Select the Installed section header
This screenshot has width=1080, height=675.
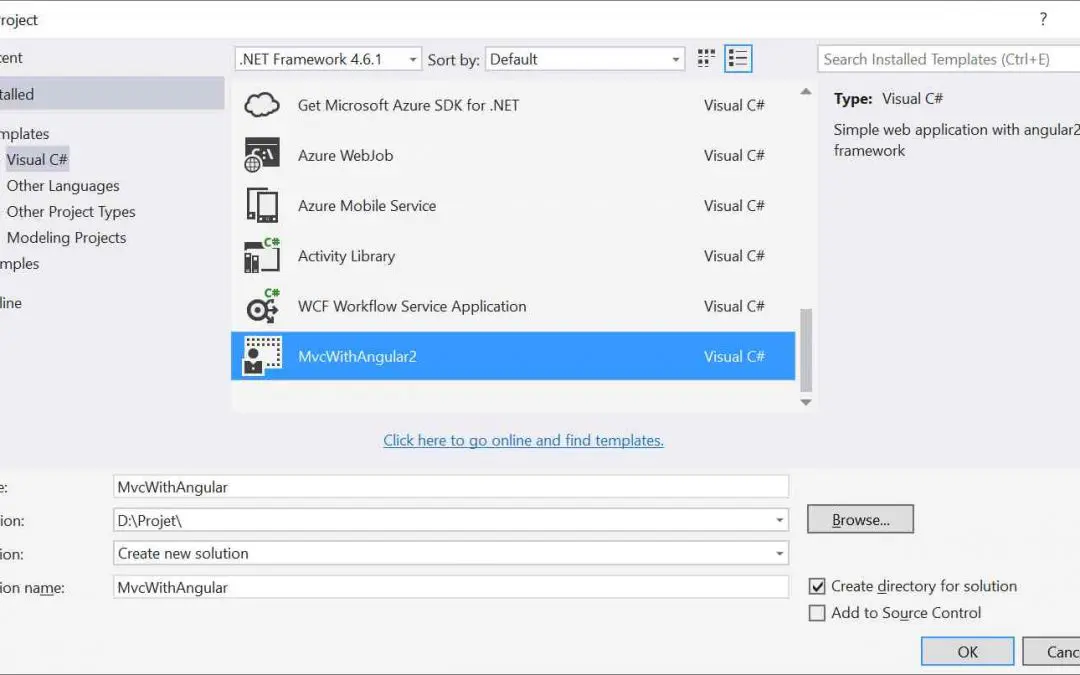(112, 94)
